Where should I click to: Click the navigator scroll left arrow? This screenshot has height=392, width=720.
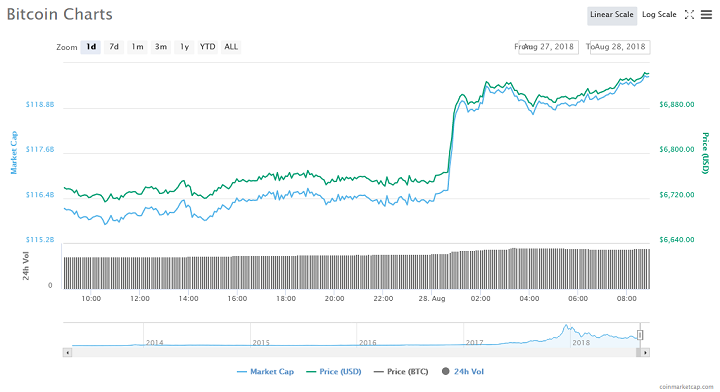(68, 353)
